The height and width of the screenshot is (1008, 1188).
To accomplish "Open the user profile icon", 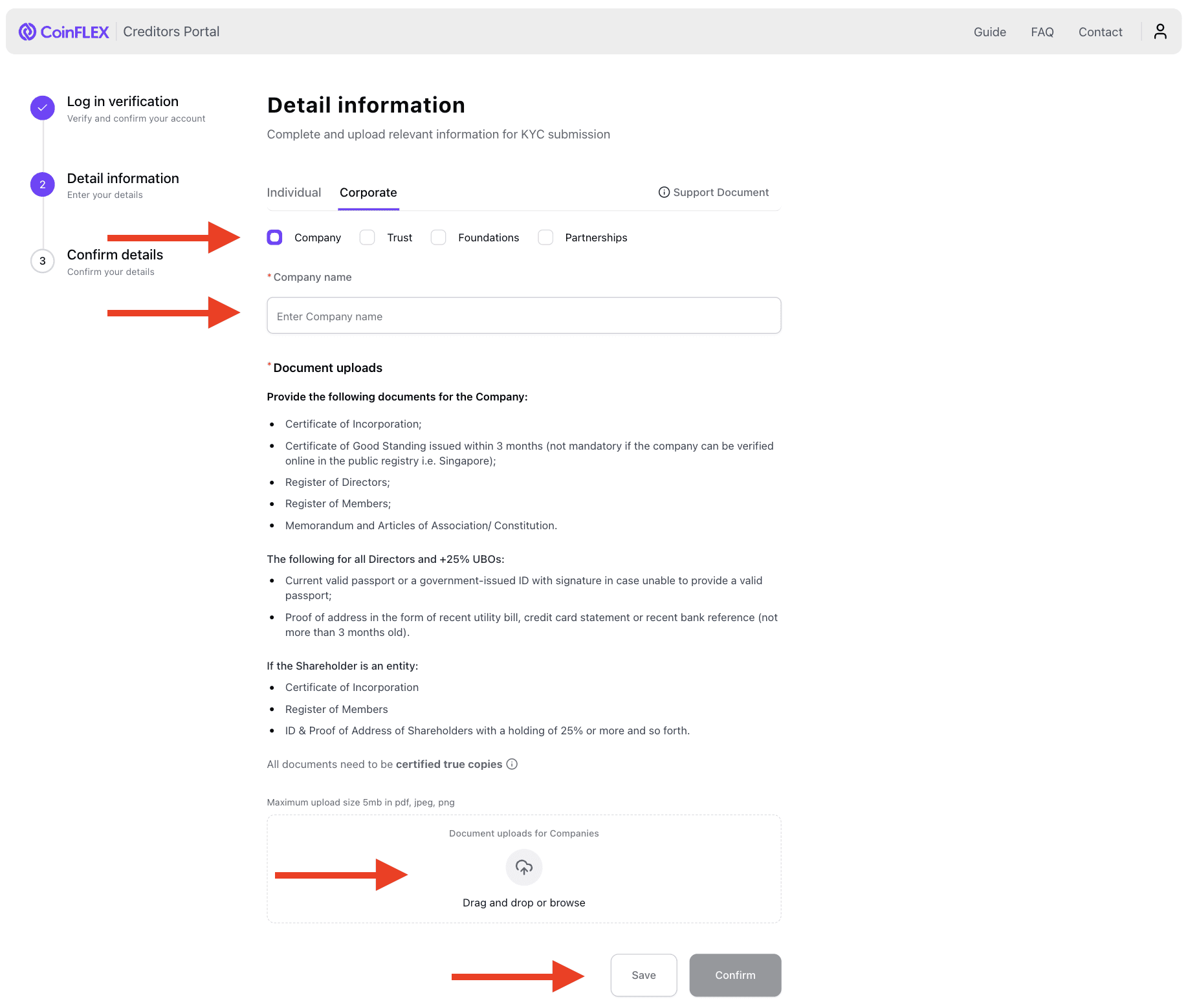I will coord(1160,31).
